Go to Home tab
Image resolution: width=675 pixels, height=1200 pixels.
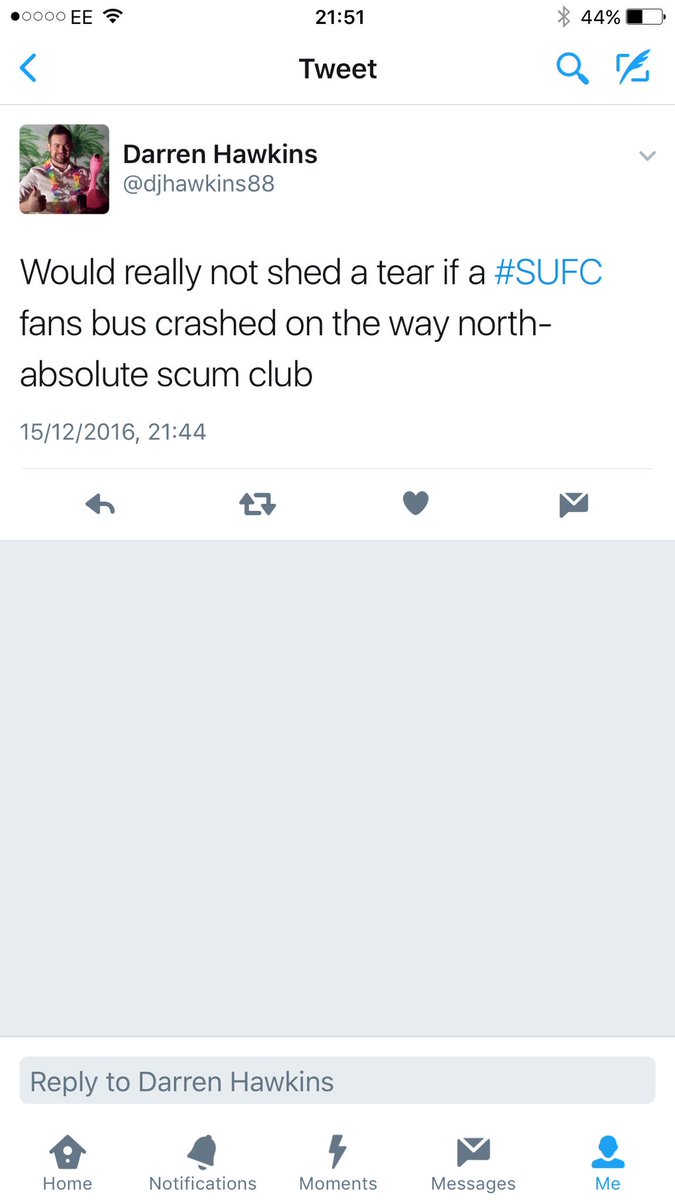(x=68, y=1164)
